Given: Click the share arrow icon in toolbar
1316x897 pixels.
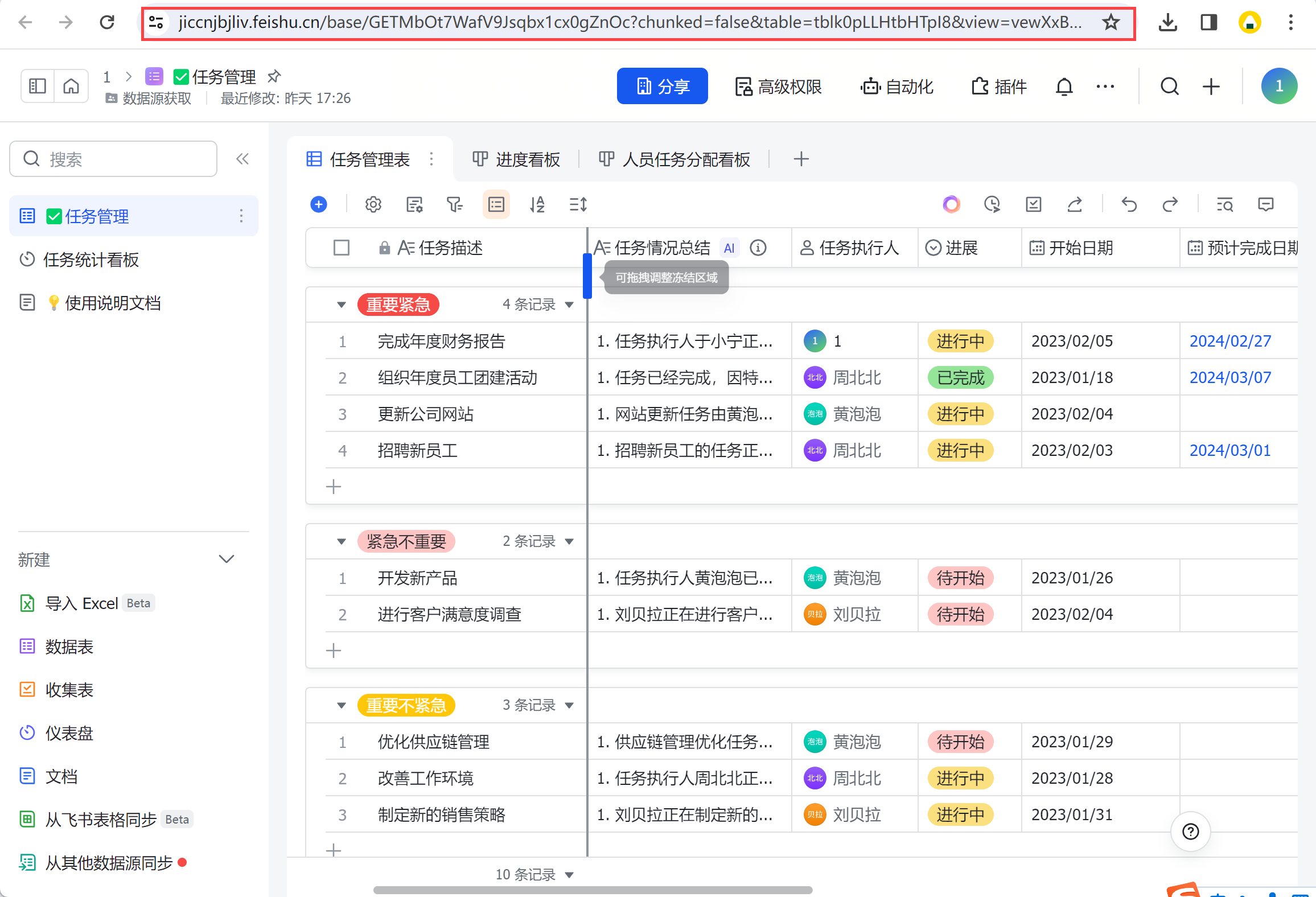Looking at the screenshot, I should click(1075, 204).
